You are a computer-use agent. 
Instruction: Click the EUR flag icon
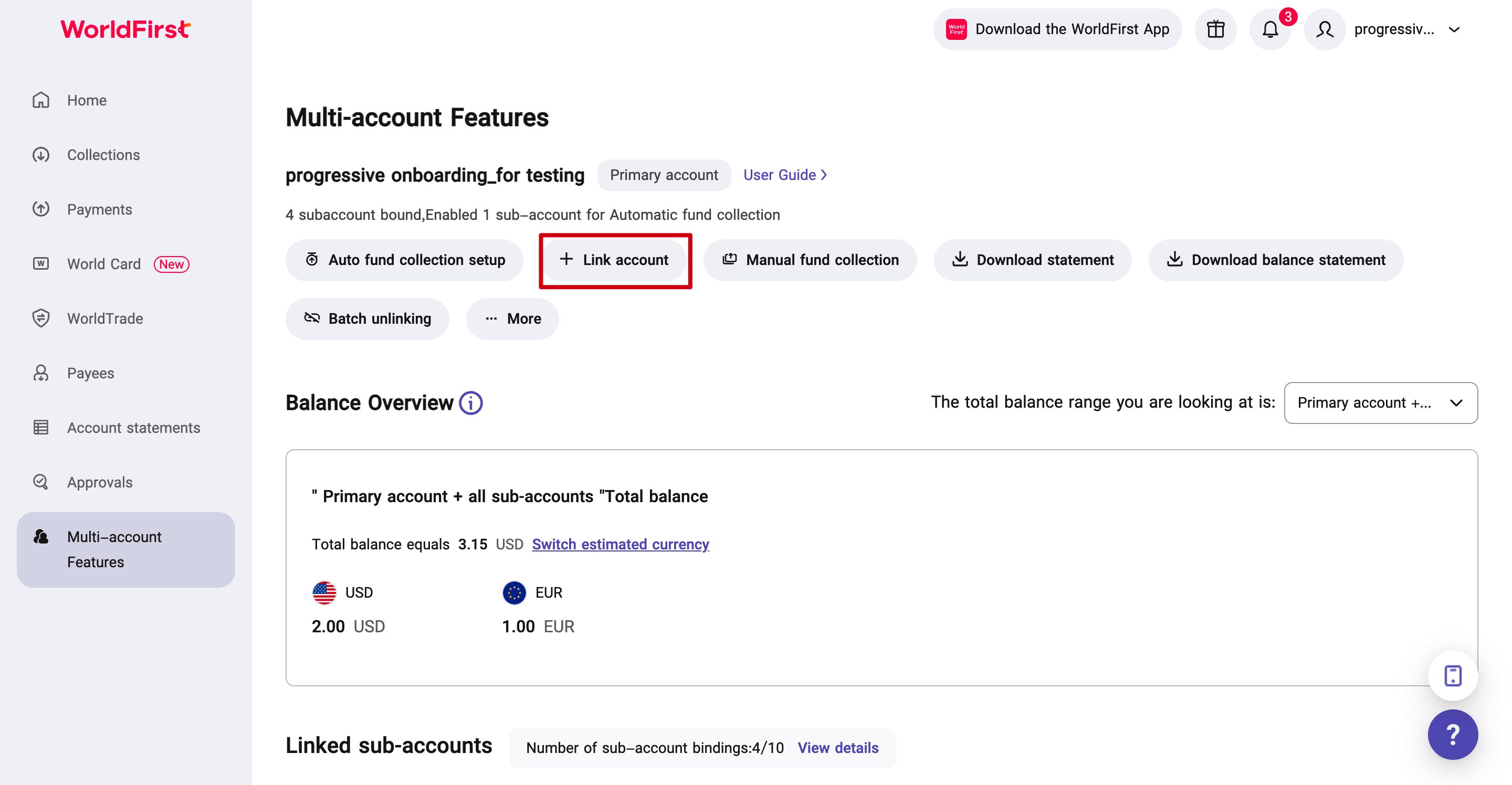coord(514,592)
